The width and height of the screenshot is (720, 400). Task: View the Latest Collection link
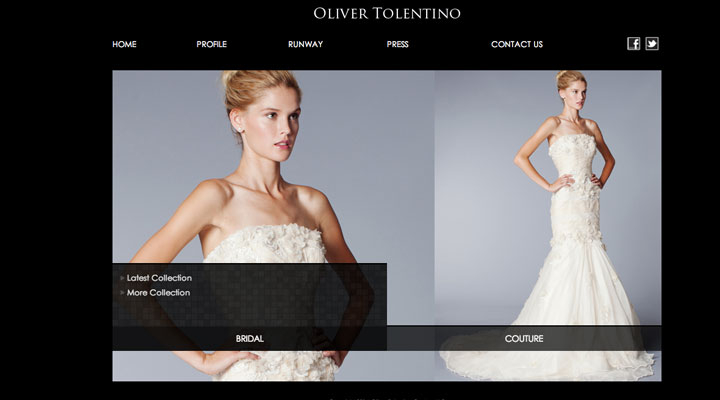(159, 278)
